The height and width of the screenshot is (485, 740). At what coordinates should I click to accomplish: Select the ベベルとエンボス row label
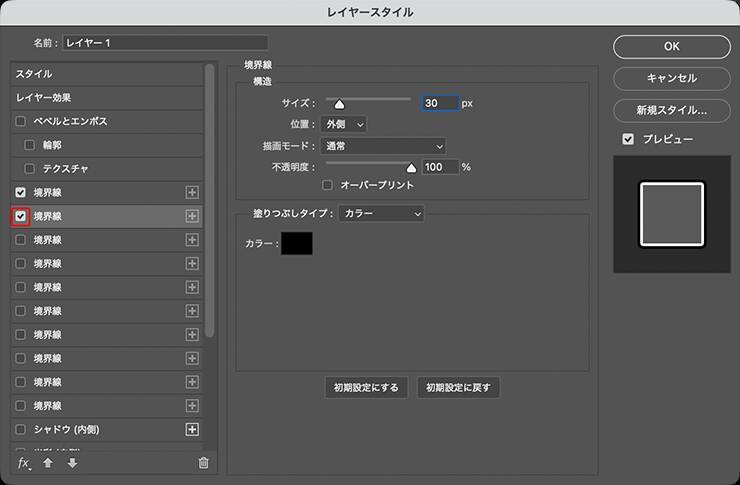[70, 121]
